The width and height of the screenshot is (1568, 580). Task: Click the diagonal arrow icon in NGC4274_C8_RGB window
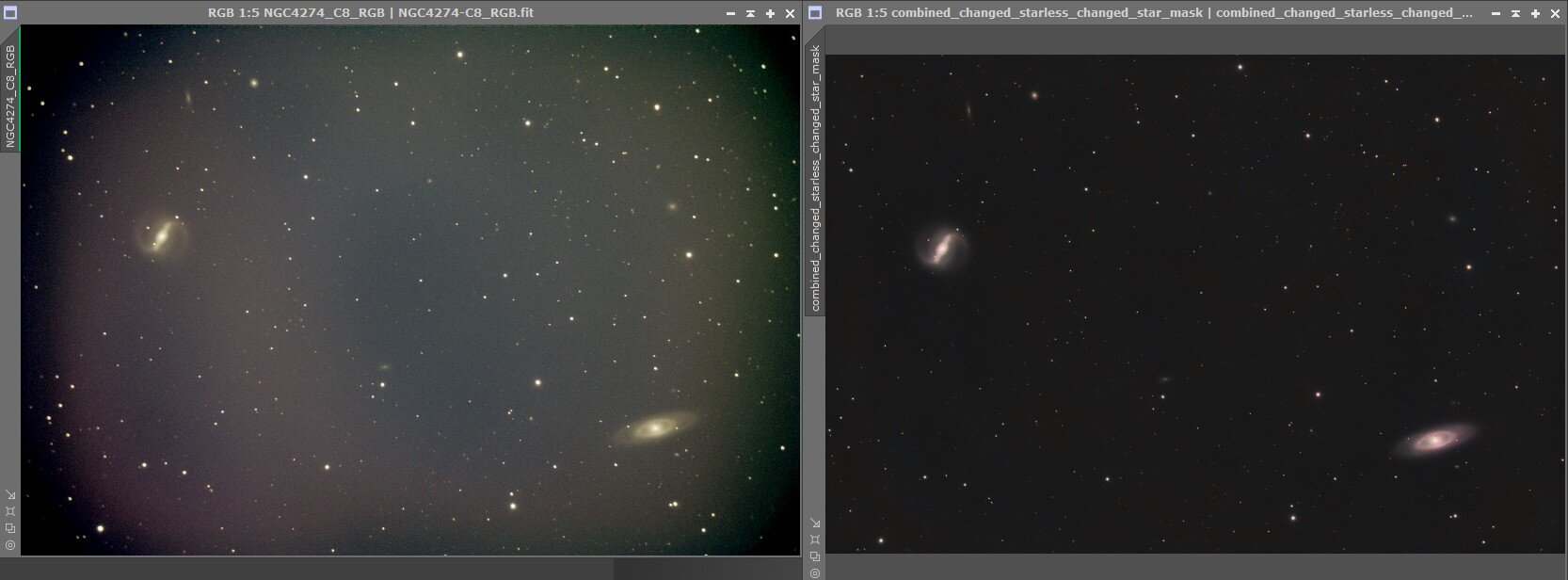(x=10, y=495)
